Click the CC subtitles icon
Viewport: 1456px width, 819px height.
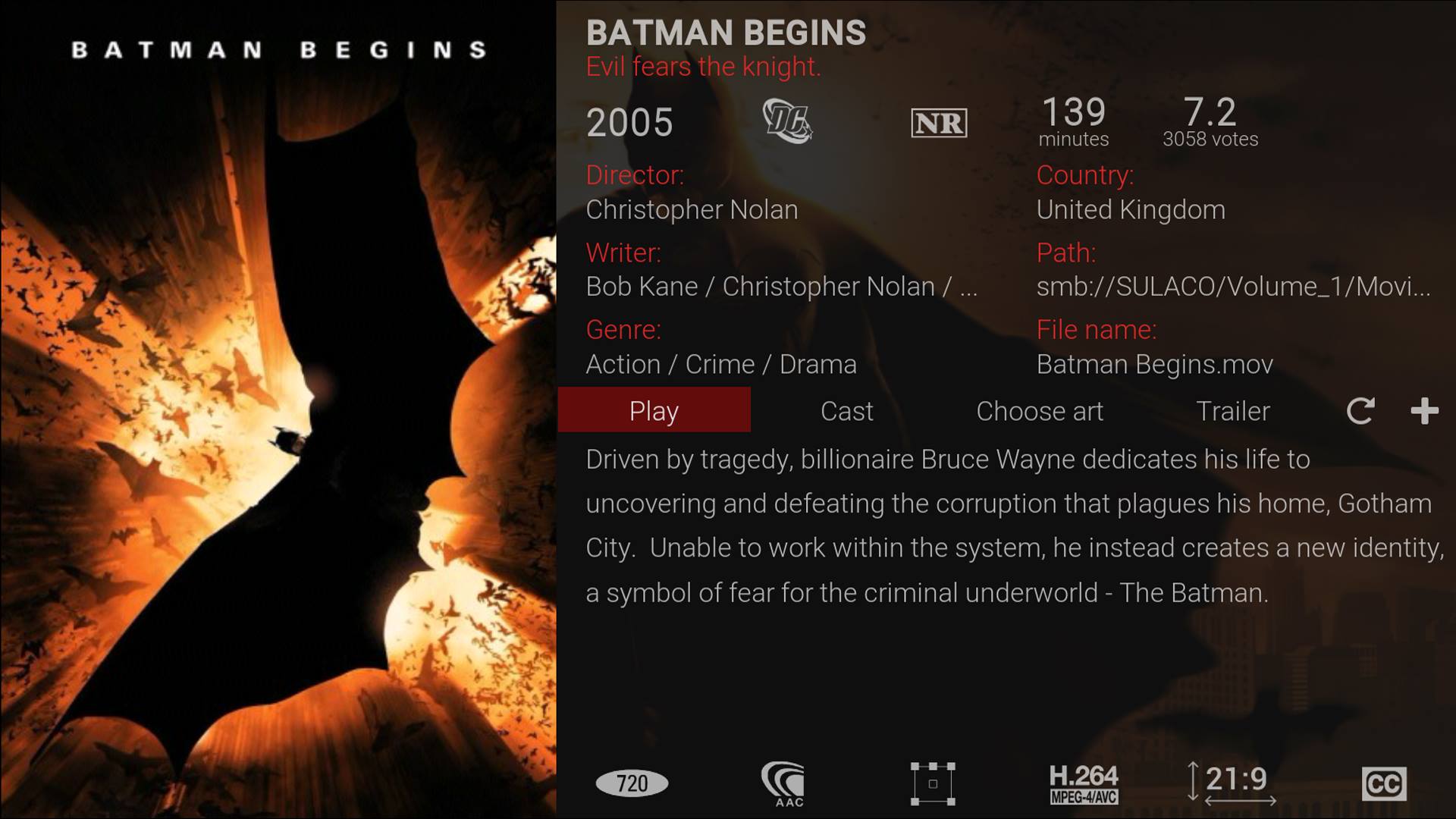pos(1384,784)
